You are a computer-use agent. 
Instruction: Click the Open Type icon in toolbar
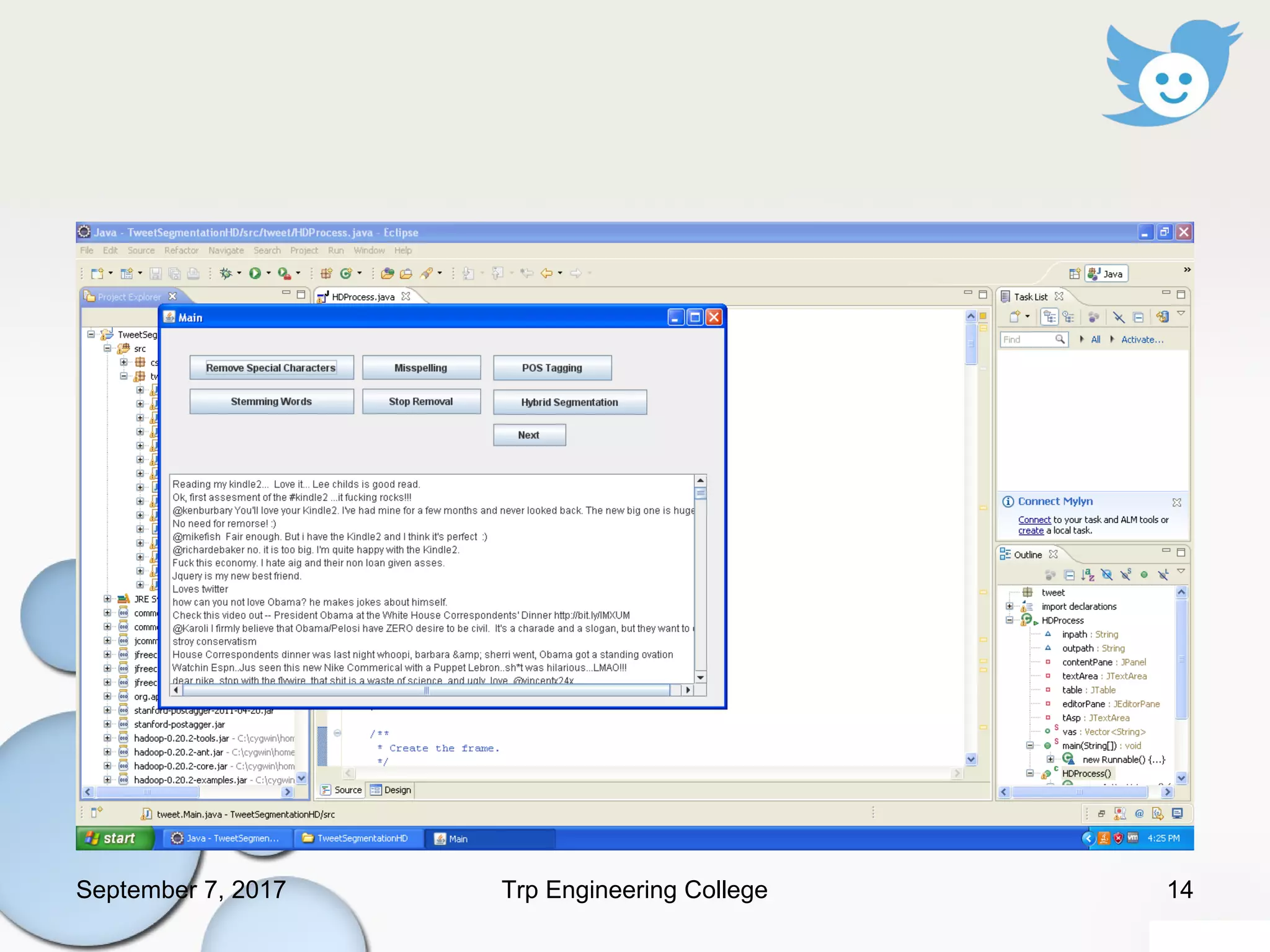tap(388, 273)
